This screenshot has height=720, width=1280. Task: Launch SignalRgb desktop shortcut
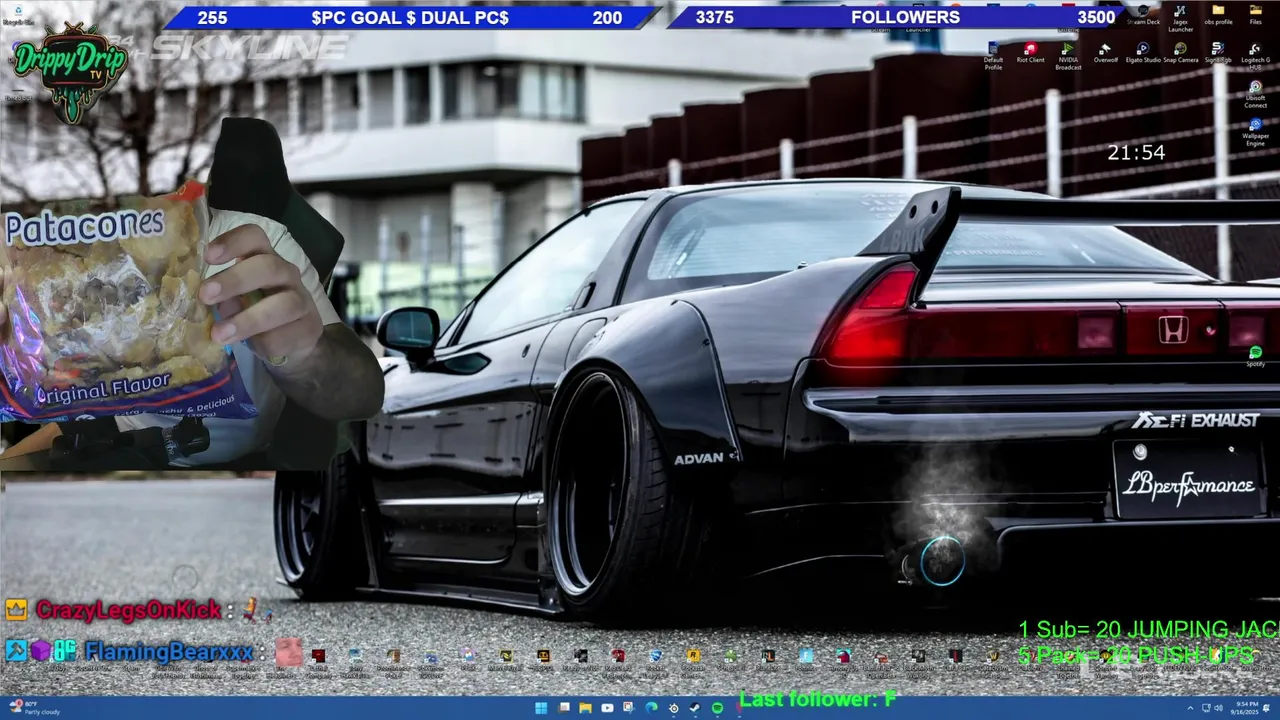pos(1217,52)
